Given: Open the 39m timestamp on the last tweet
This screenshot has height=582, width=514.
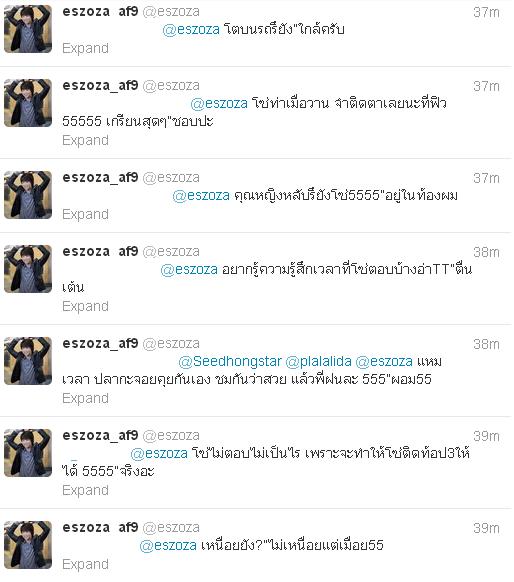Looking at the screenshot, I should tap(486, 528).
